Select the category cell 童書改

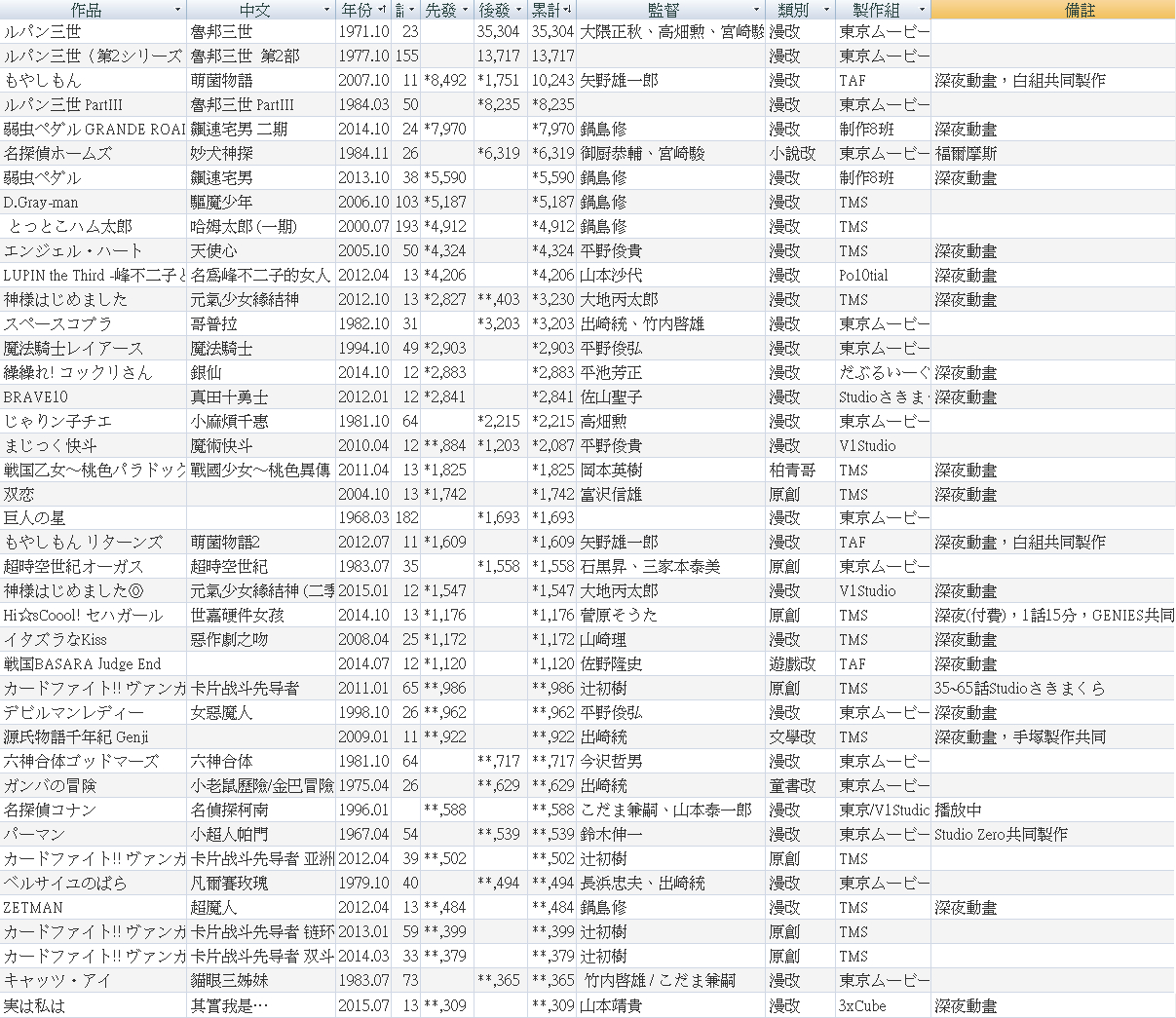coord(801,785)
